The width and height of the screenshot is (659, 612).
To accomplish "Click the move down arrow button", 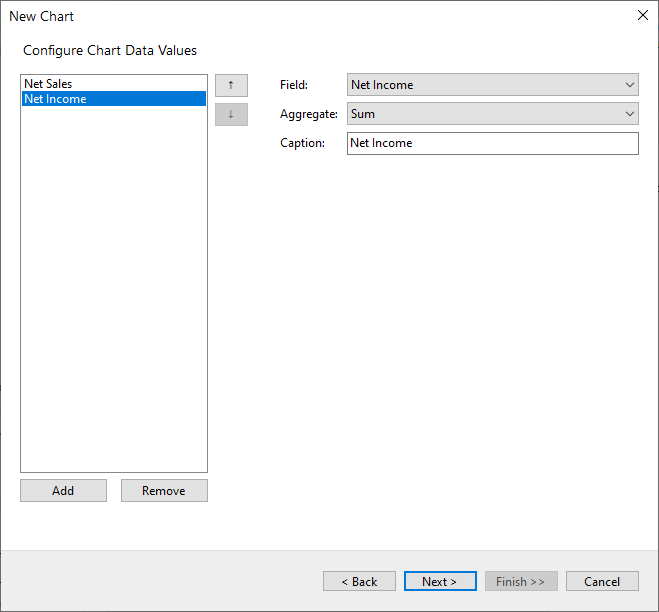I will point(231,114).
